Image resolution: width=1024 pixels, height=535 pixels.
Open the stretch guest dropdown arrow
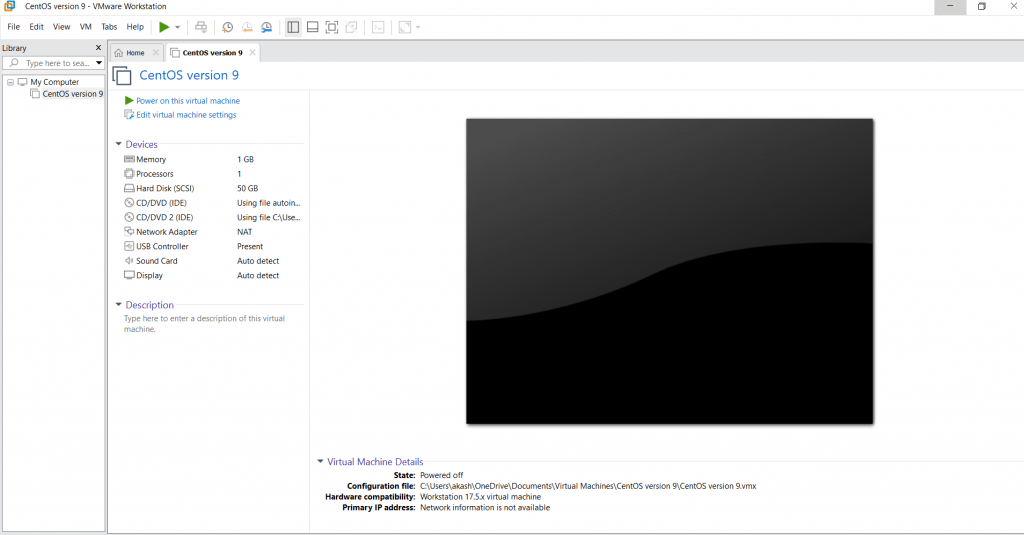tap(418, 27)
